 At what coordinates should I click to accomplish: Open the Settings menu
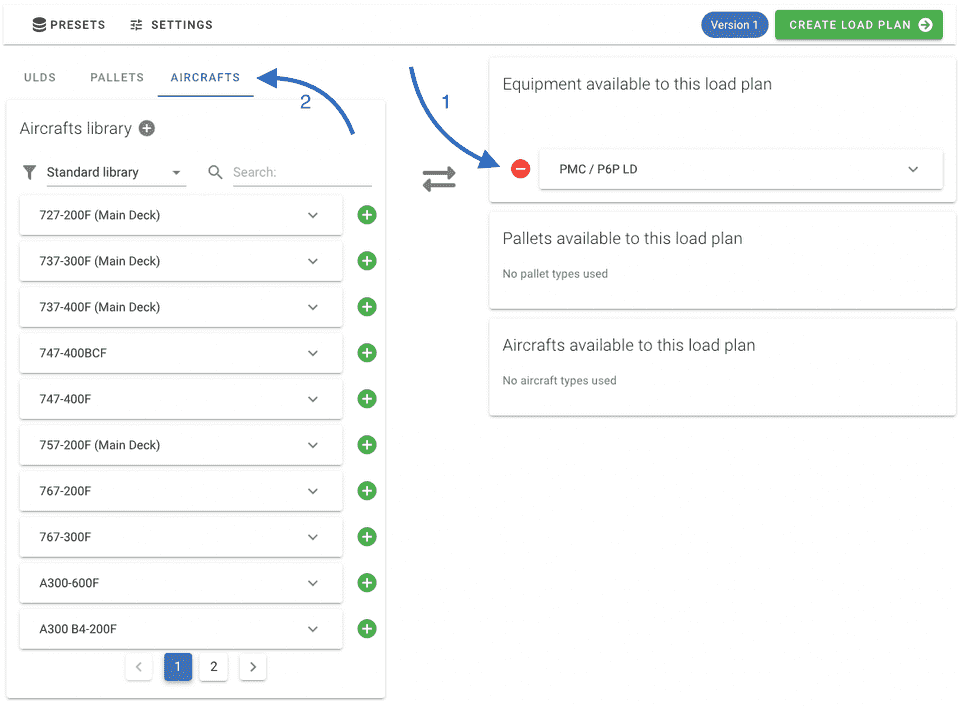pos(171,25)
